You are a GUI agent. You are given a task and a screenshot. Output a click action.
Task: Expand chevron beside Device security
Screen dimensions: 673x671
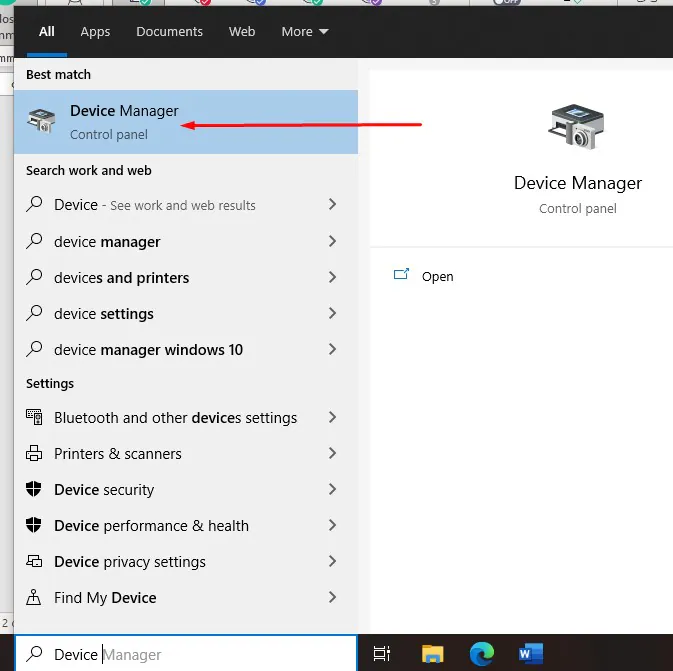click(x=332, y=489)
